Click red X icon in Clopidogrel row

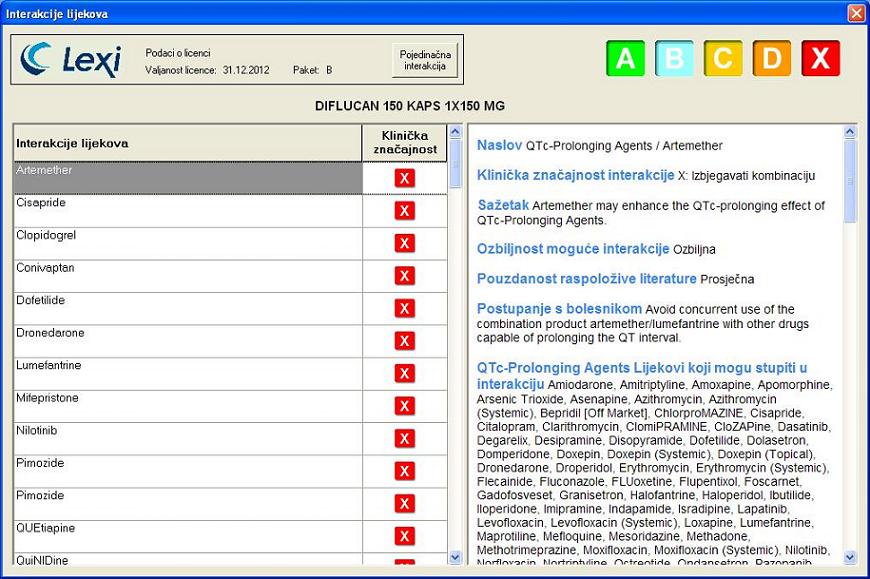pyautogui.click(x=404, y=243)
